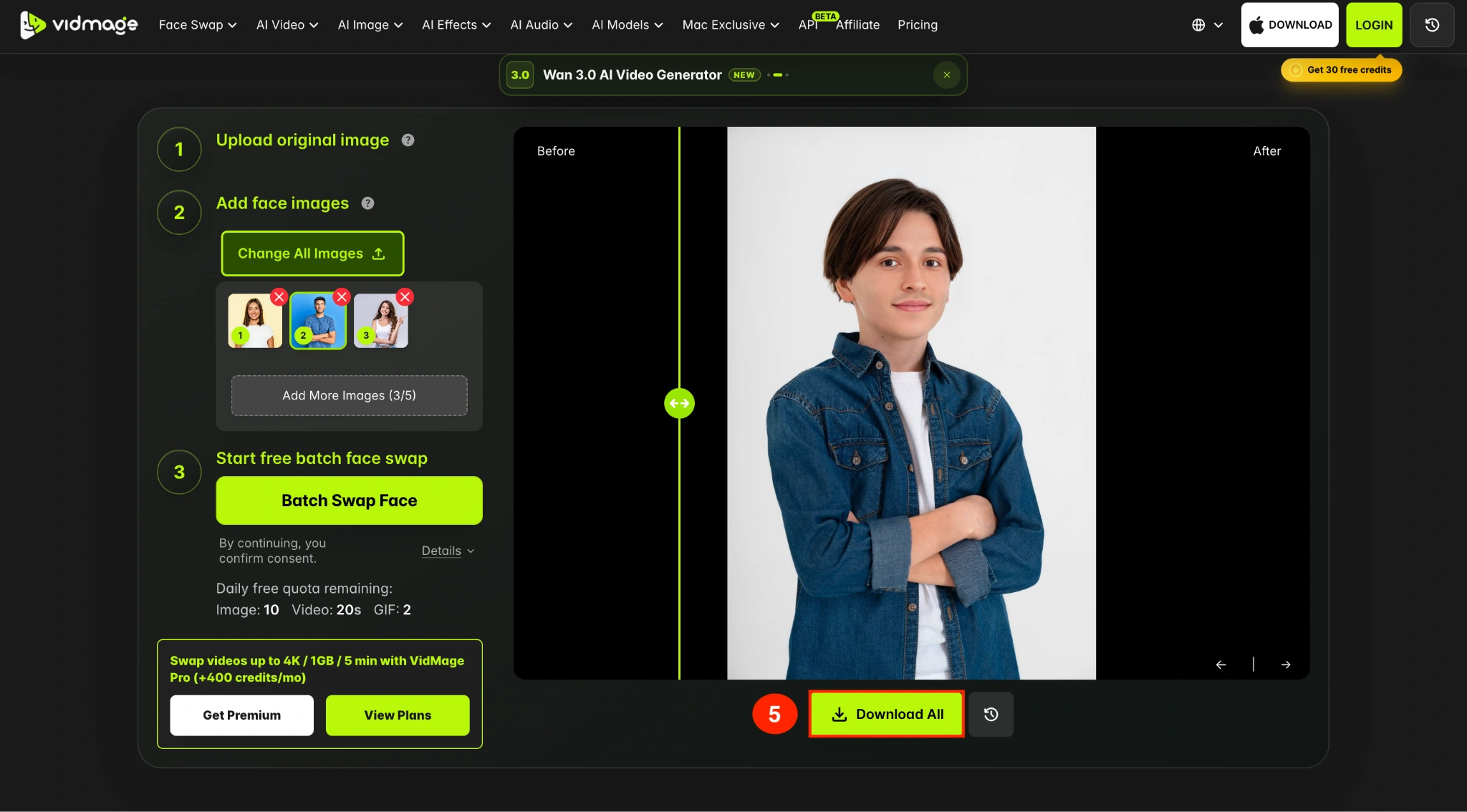Expand consent Details
Image resolution: width=1467 pixels, height=812 pixels.
click(x=448, y=551)
